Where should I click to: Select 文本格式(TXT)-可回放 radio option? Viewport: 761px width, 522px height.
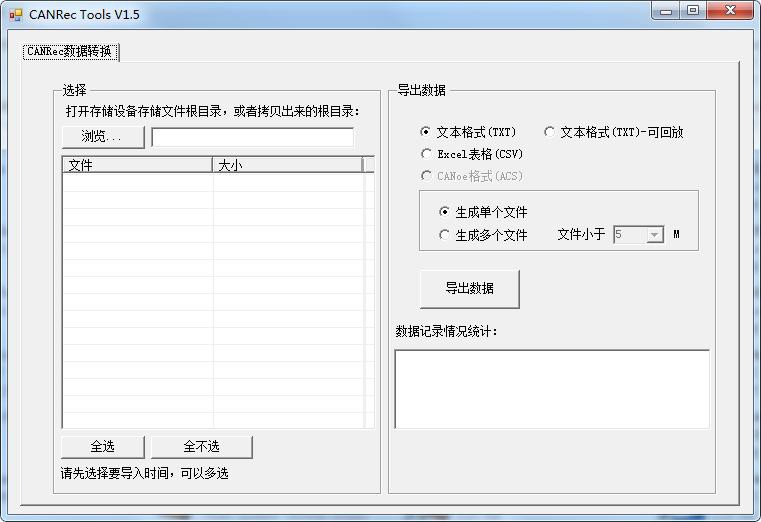pos(550,132)
